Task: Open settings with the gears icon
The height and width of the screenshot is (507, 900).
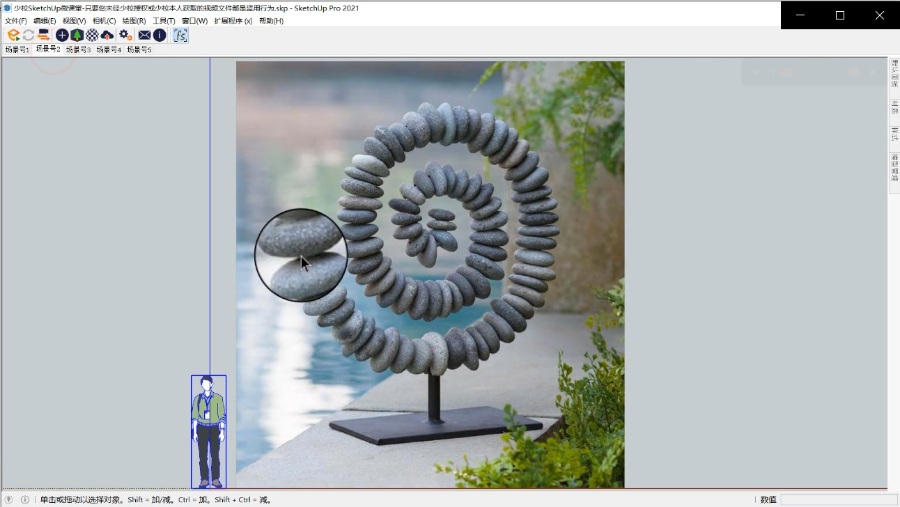Action: 126,36
